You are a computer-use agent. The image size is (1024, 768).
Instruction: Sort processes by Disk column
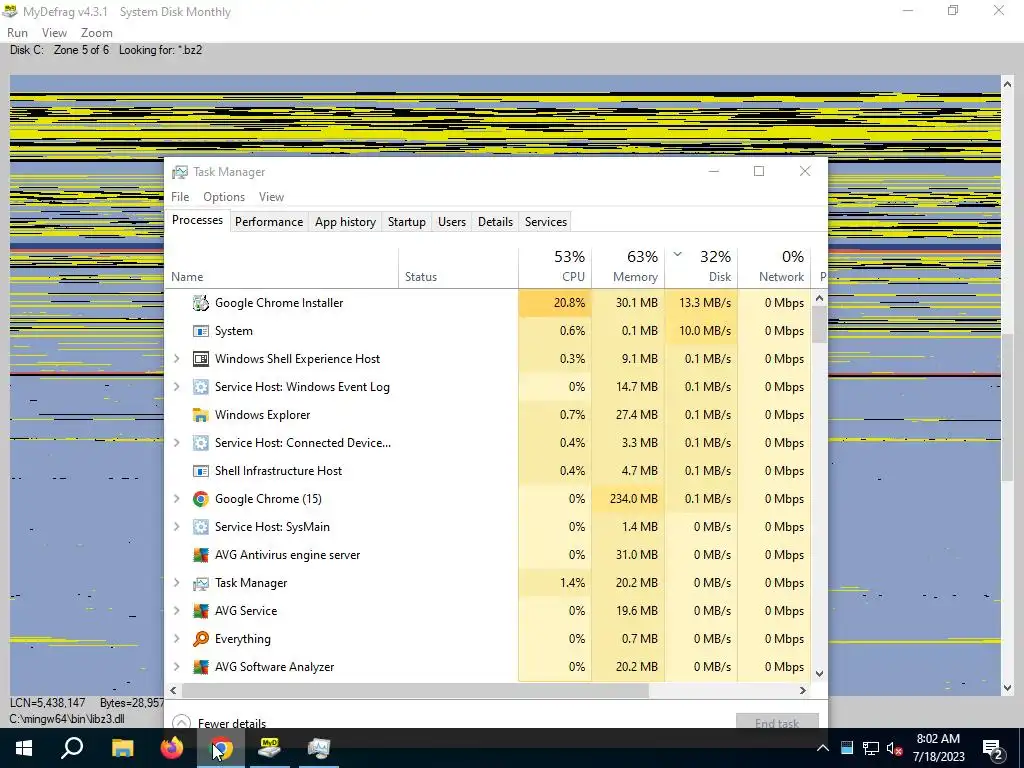(701, 268)
